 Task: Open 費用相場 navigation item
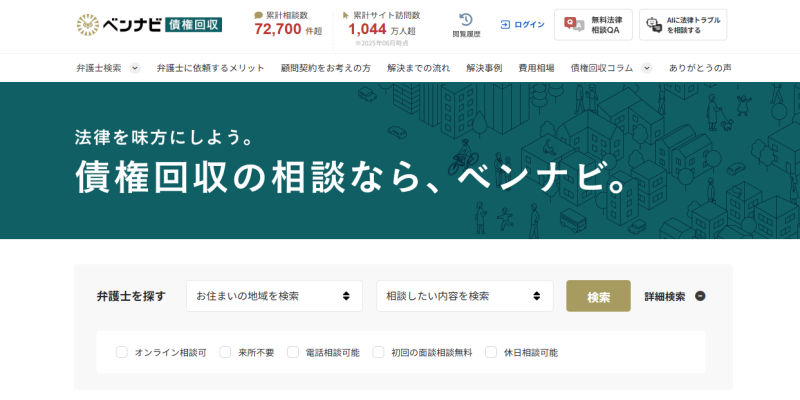[x=536, y=68]
